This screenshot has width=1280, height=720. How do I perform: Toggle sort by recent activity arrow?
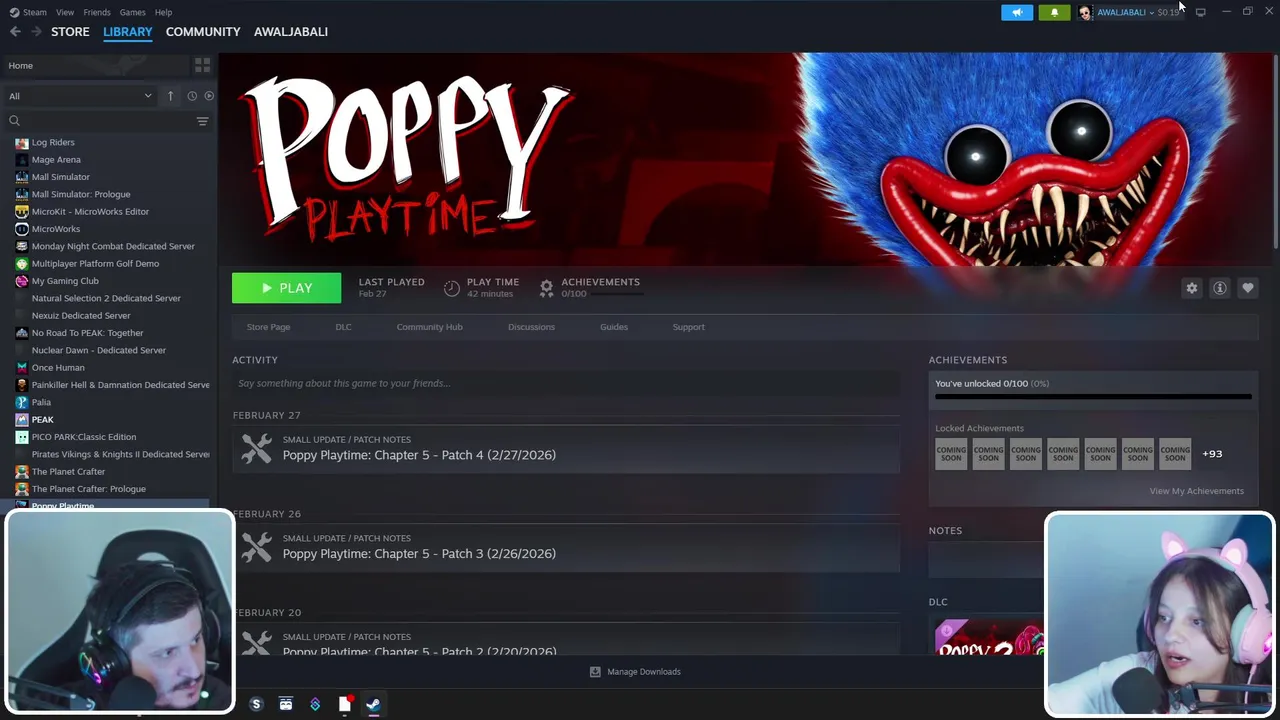coord(170,96)
